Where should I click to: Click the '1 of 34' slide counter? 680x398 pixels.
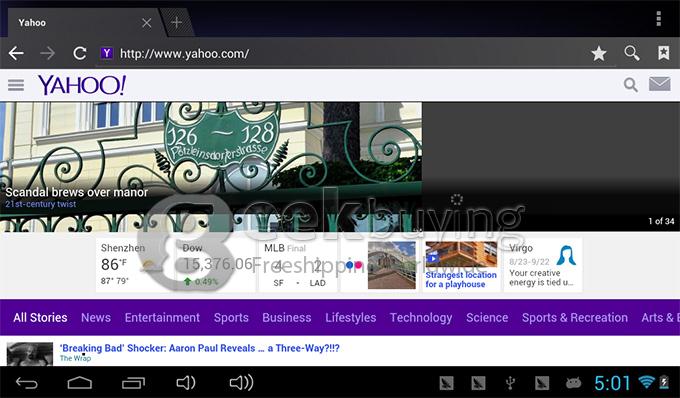tap(661, 221)
